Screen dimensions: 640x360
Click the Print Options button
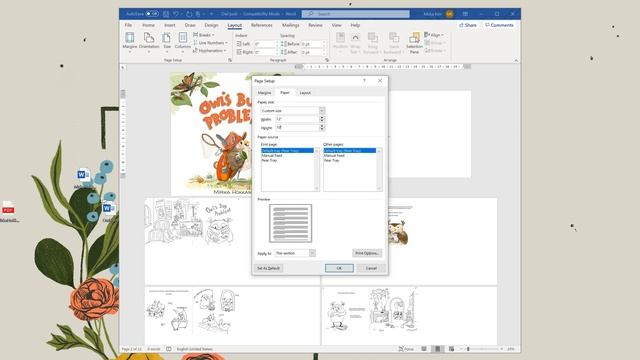coord(367,253)
